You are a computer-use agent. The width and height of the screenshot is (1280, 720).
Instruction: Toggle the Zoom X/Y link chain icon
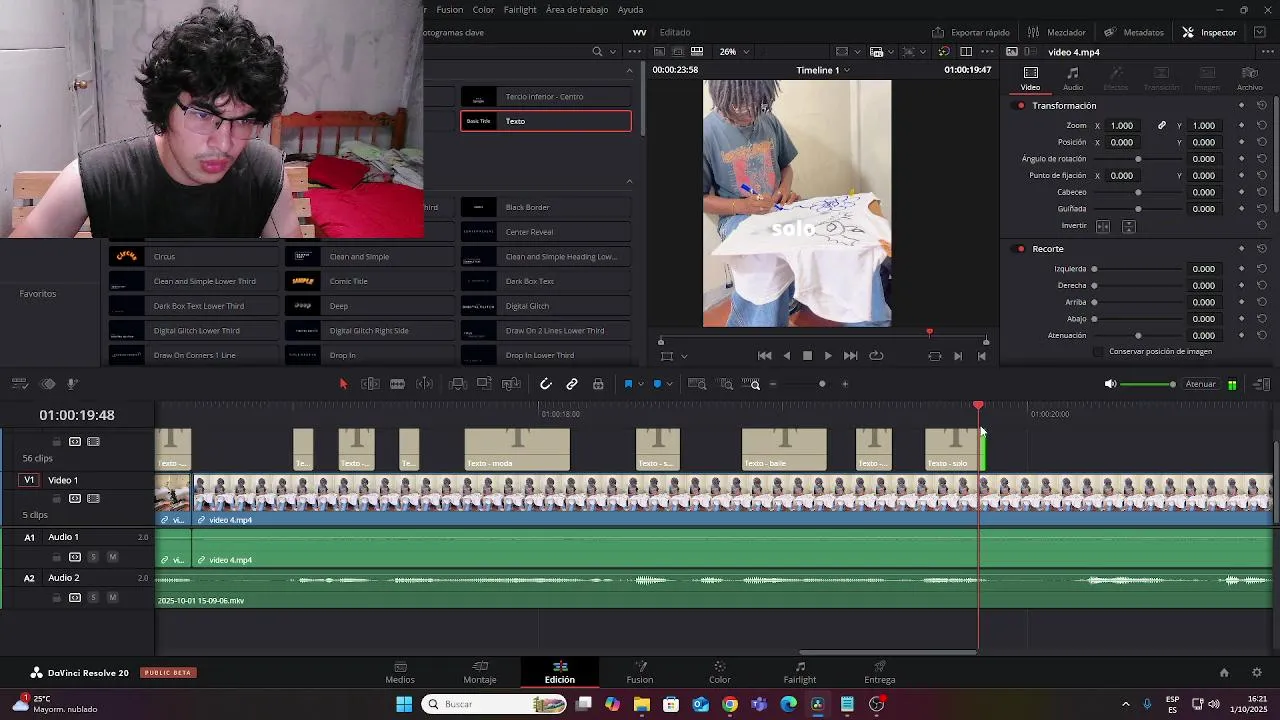tap(1162, 126)
